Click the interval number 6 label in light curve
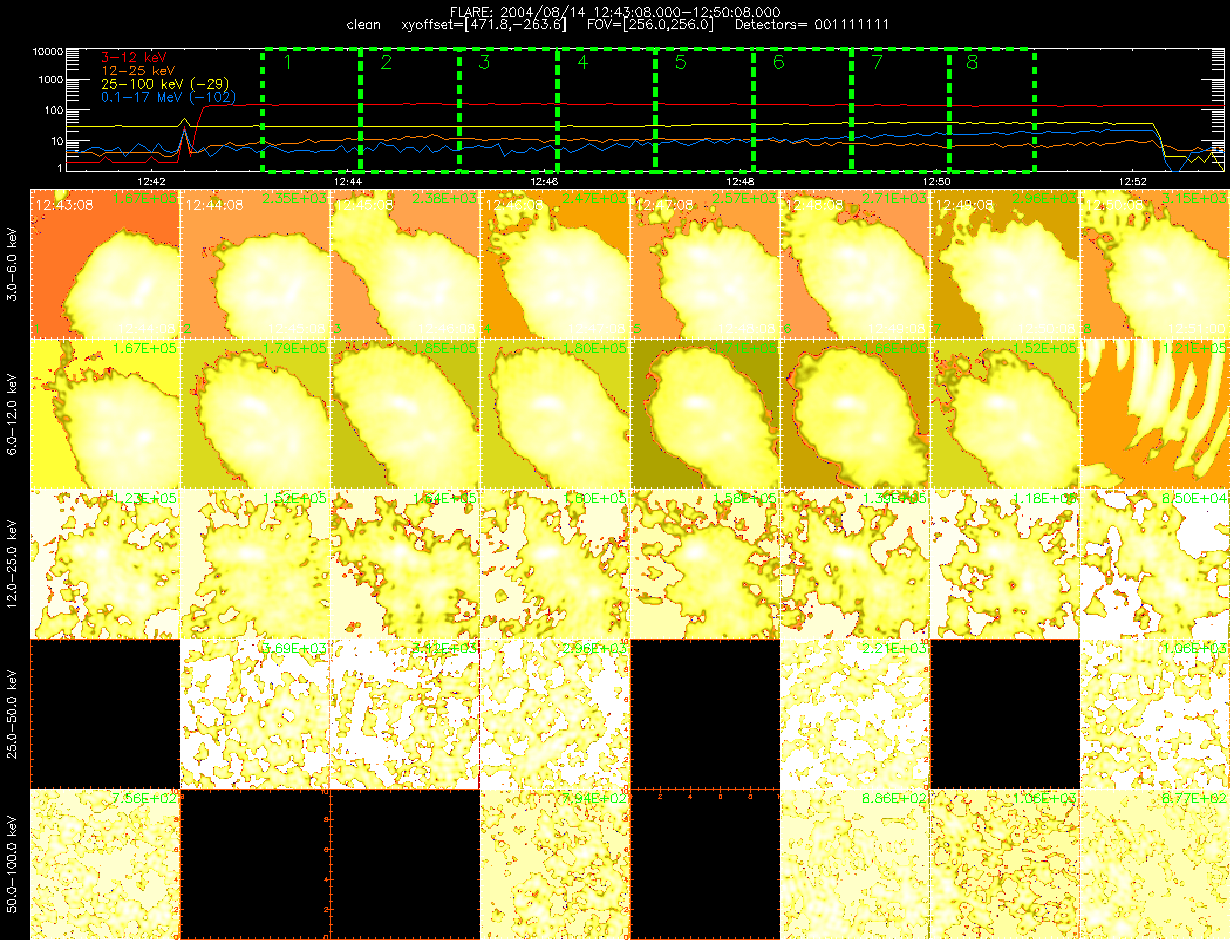The image size is (1230, 940). [x=779, y=63]
